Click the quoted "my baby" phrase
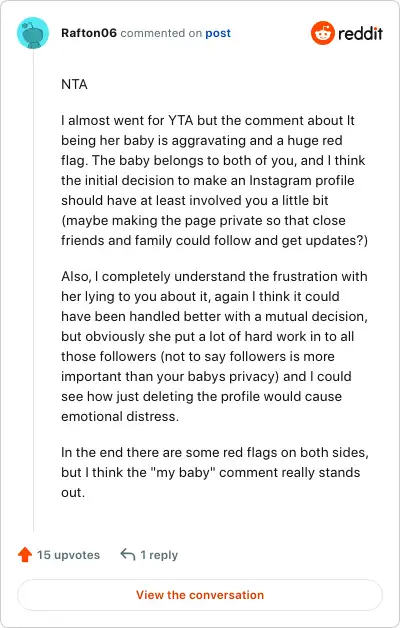Screen dimensions: 400x628 [x=183, y=473]
